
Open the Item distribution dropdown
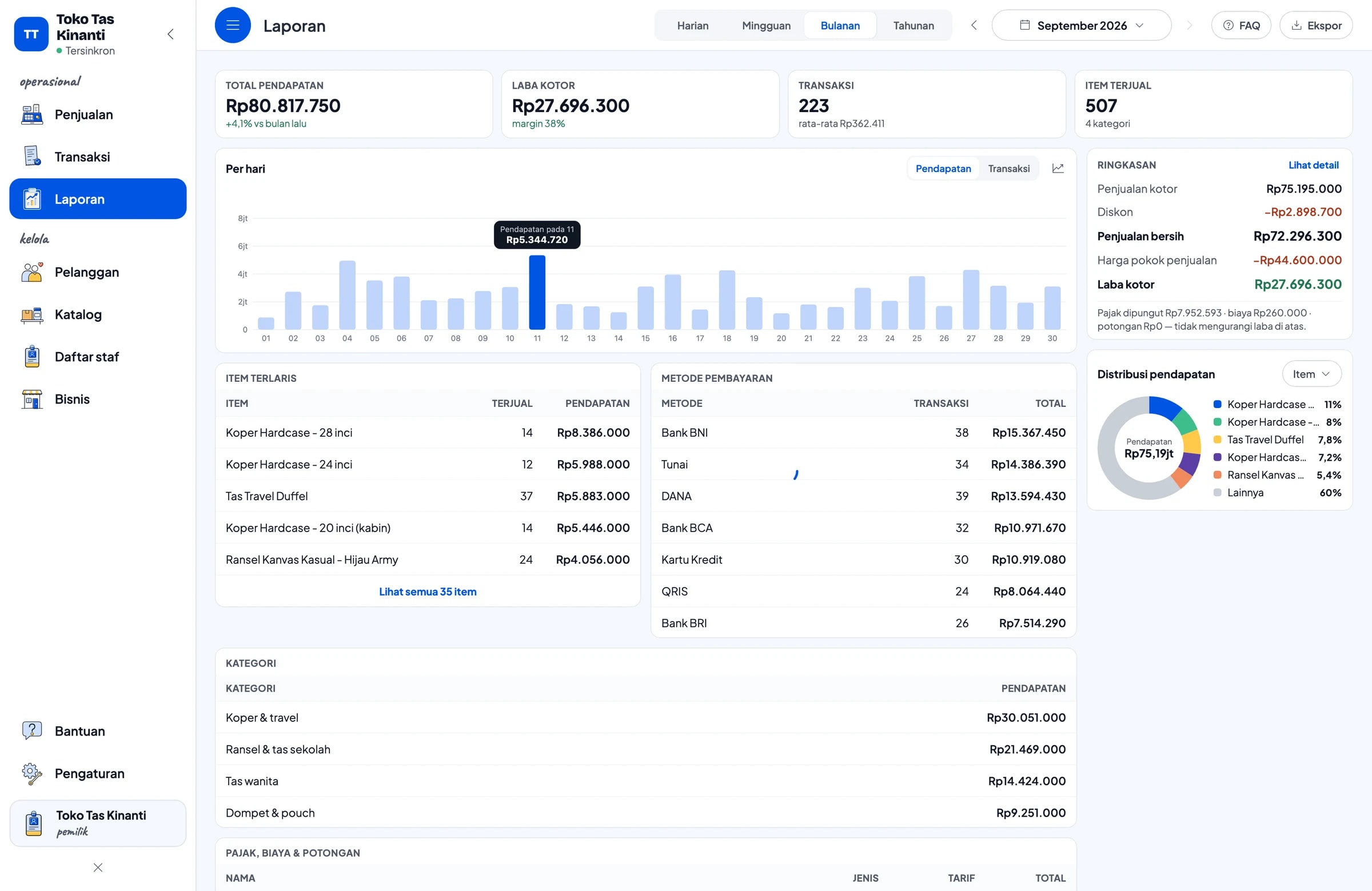point(1311,374)
